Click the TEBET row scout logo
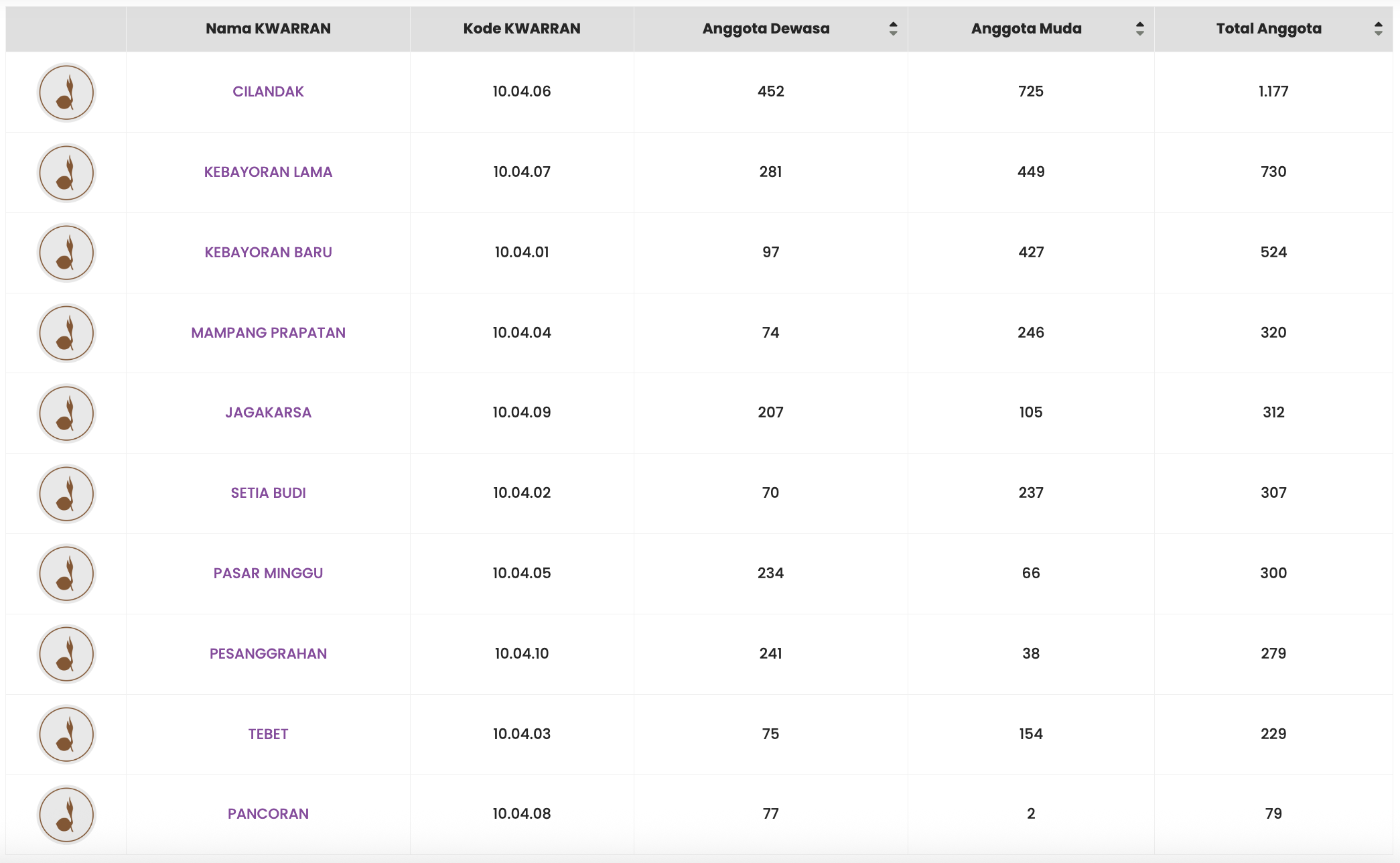Viewport: 1400px width, 863px height. pos(66,734)
